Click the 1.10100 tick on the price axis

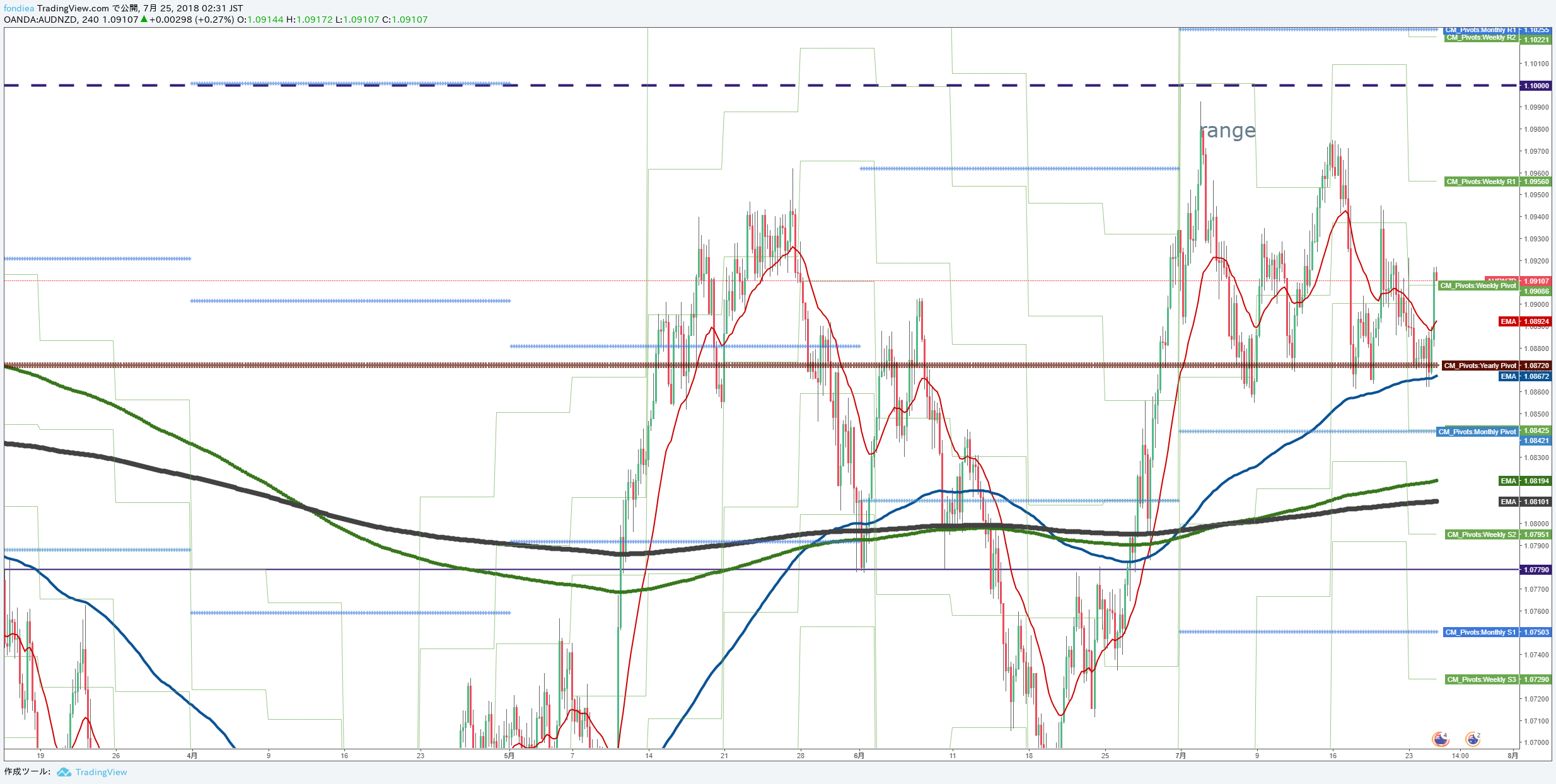pyautogui.click(x=1536, y=64)
